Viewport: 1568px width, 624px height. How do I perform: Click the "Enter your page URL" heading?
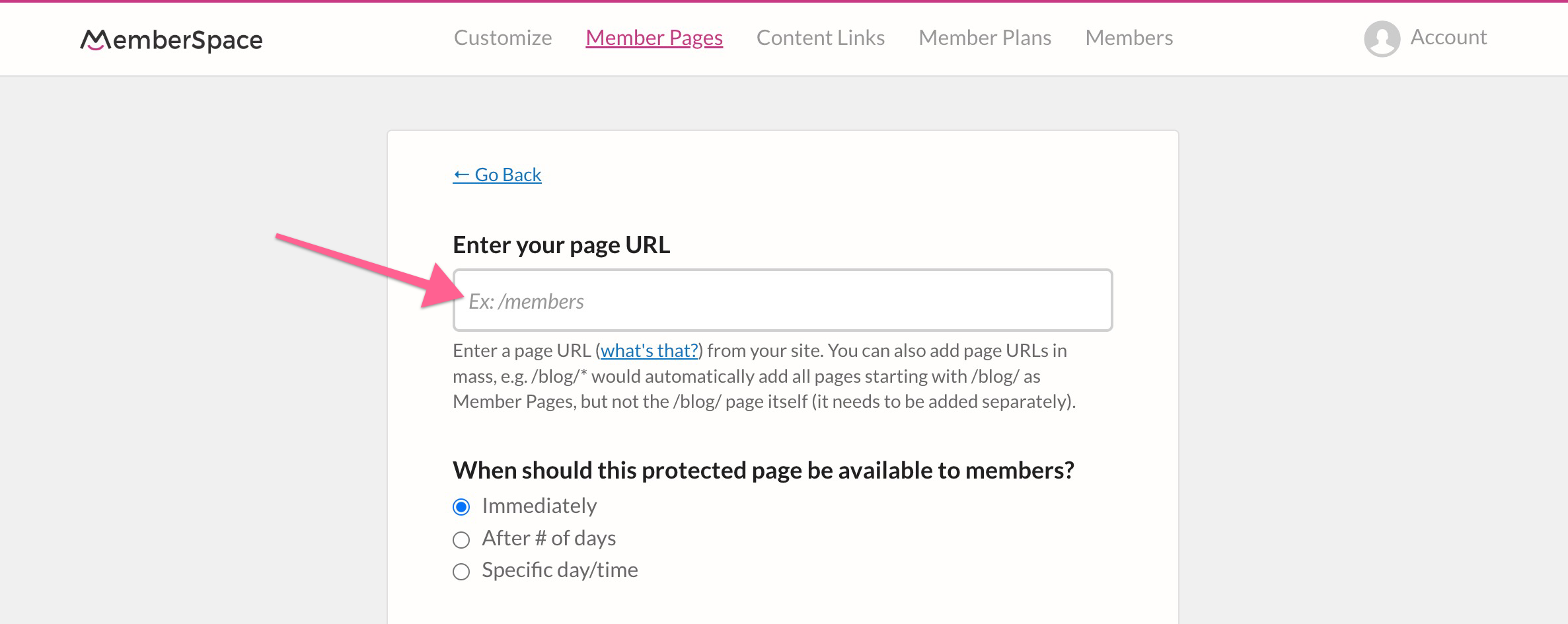tap(561, 245)
